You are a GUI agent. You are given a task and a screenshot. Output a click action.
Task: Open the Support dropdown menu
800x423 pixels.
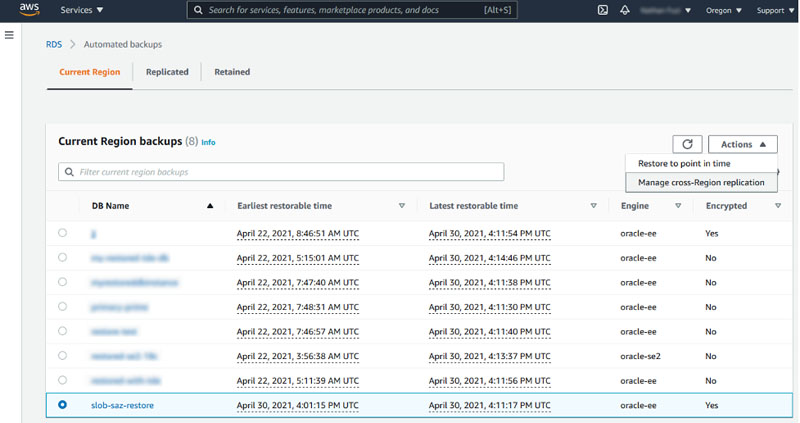point(776,10)
